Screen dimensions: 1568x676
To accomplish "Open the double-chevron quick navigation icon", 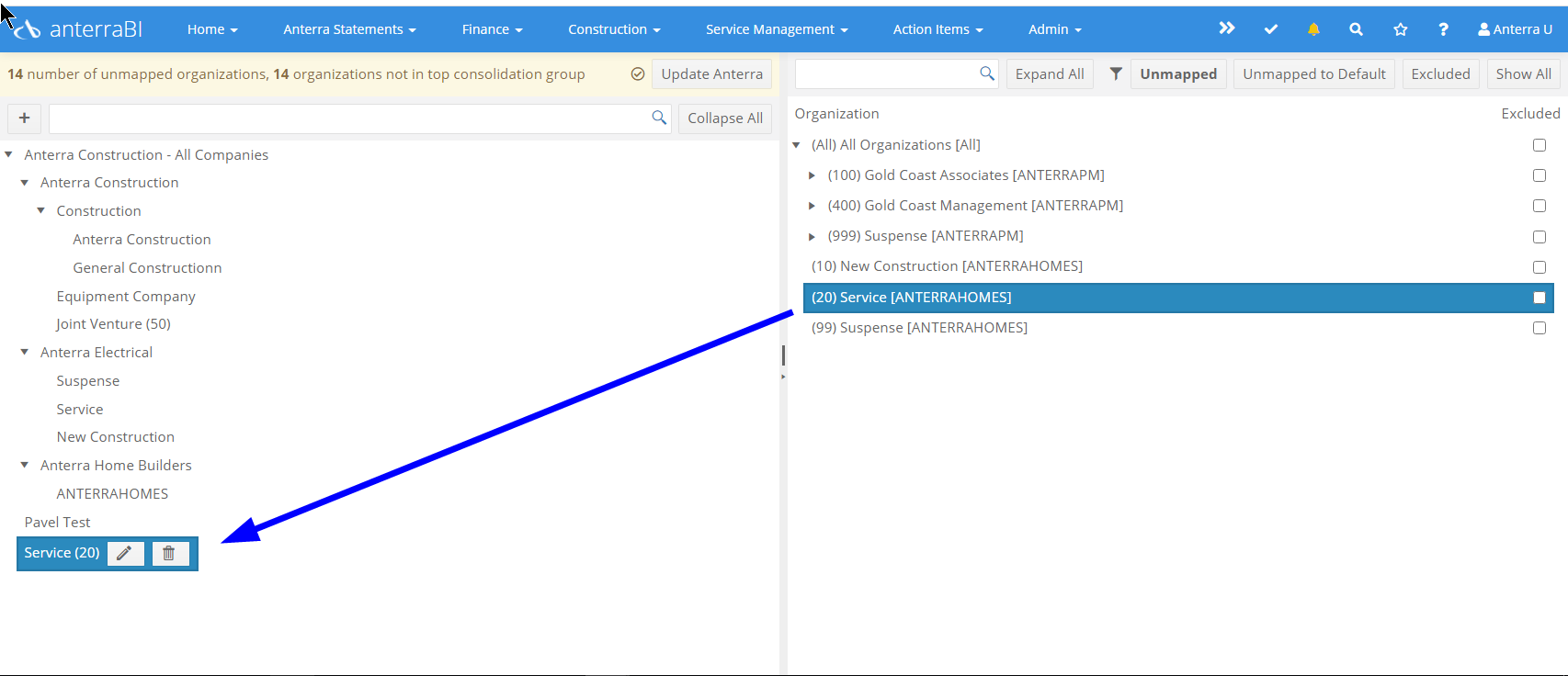I will (x=1227, y=28).
